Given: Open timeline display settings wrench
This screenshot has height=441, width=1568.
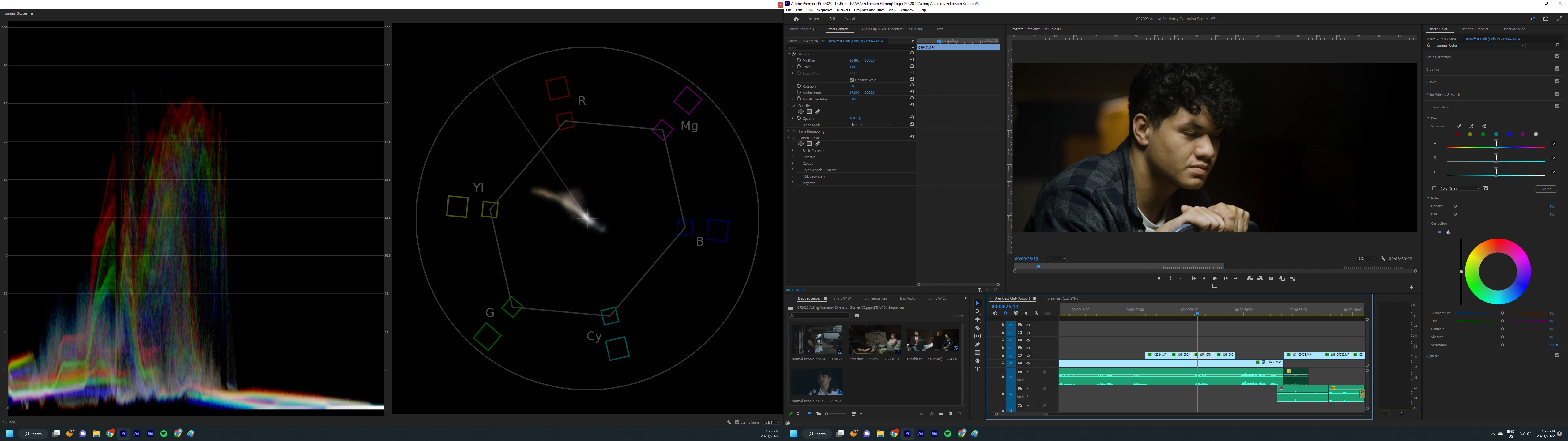Looking at the screenshot, I should pos(1037,314).
